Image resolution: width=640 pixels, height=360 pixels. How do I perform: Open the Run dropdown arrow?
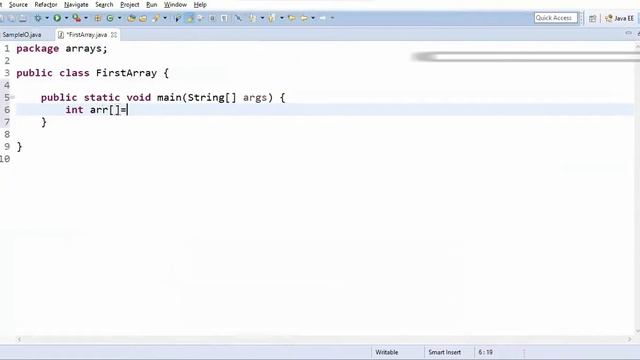point(67,18)
